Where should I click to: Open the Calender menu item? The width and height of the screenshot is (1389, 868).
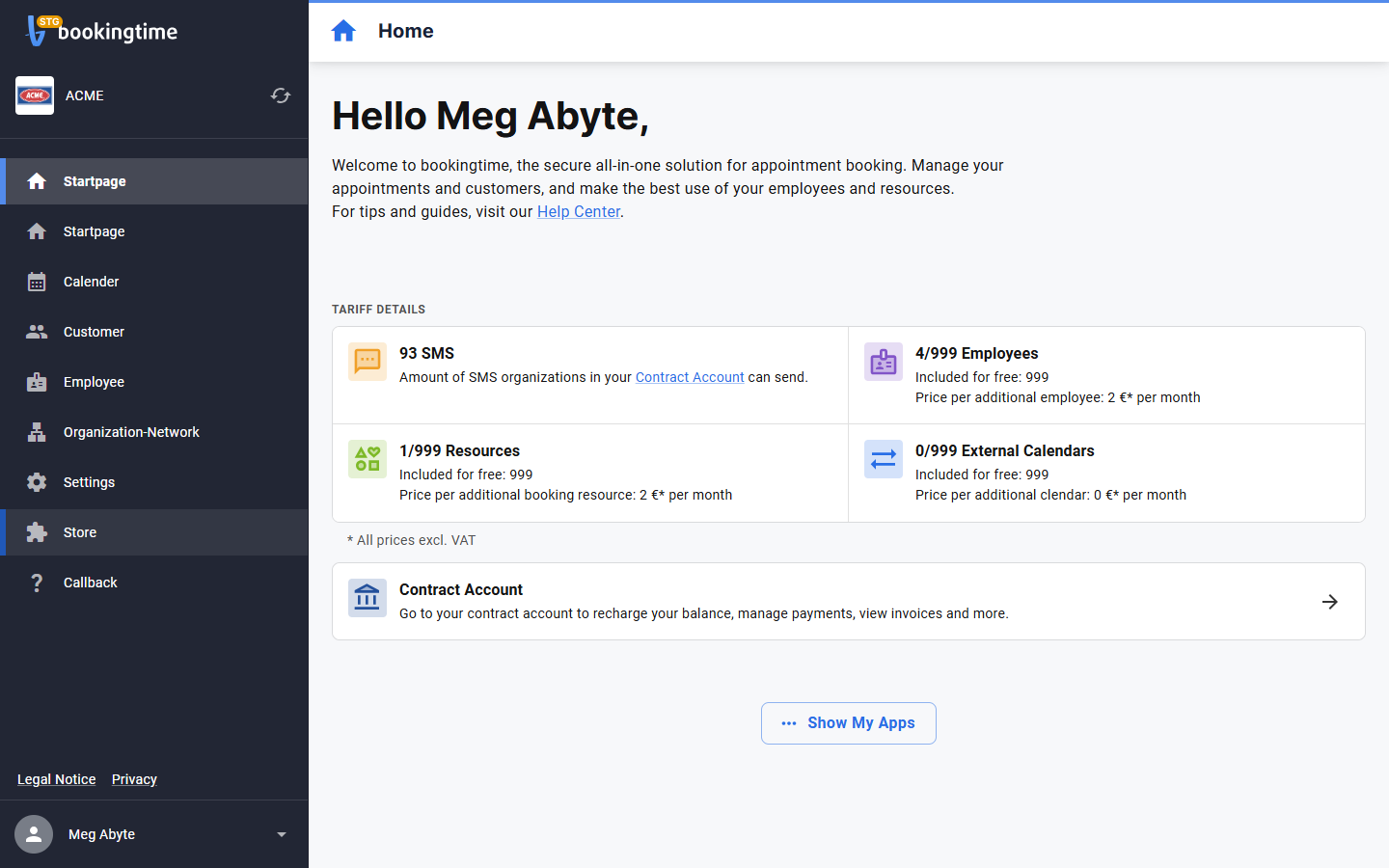click(x=154, y=282)
